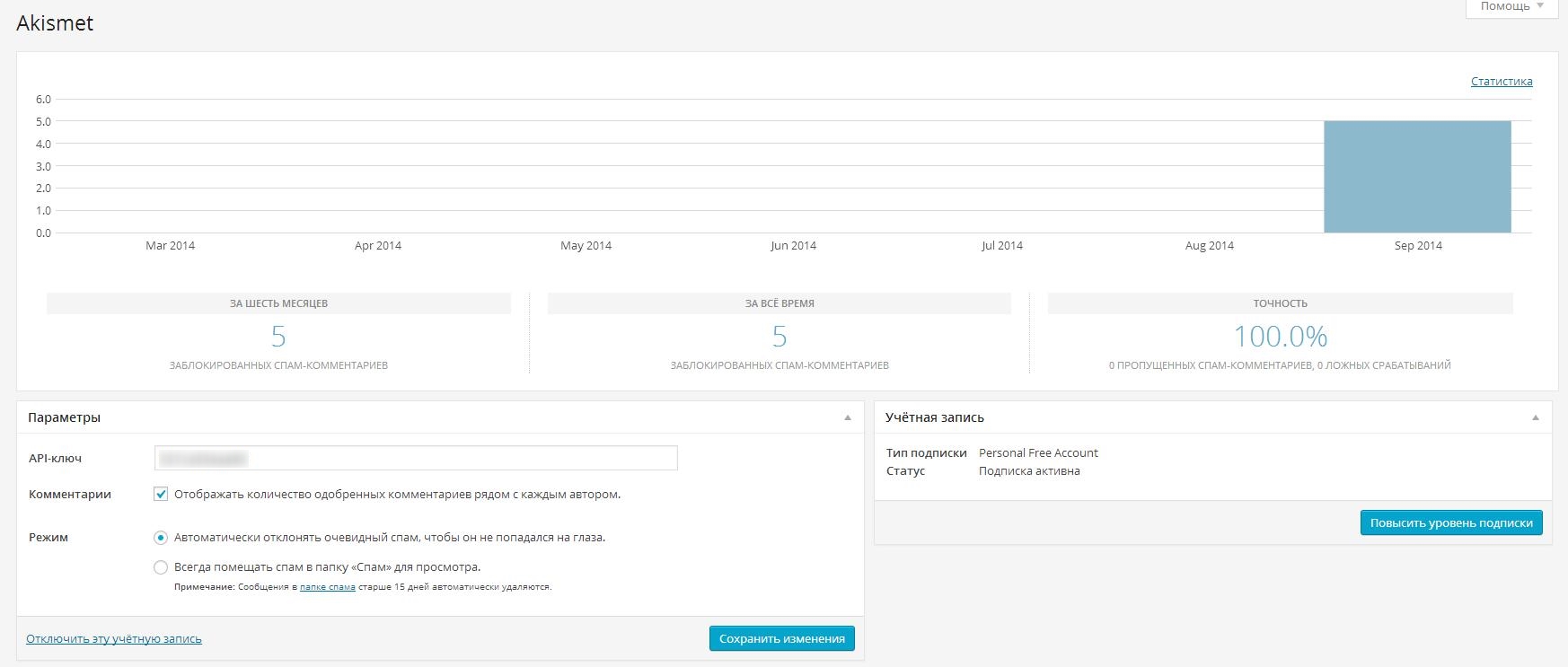
Task: Select the 'Автоматически отклонять очевидный спам' radio option
Action: coord(161,538)
